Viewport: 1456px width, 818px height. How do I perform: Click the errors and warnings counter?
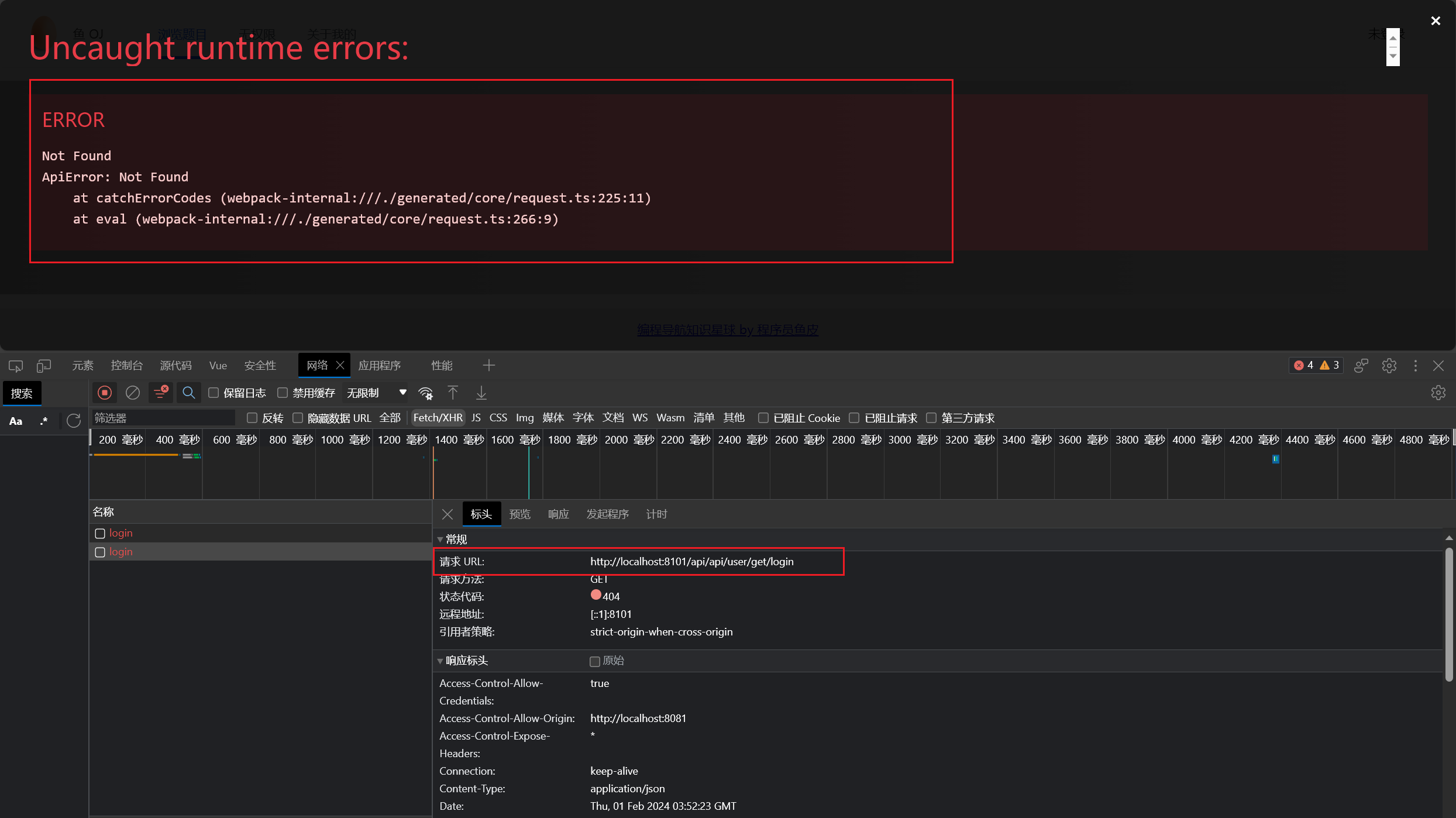(1316, 365)
